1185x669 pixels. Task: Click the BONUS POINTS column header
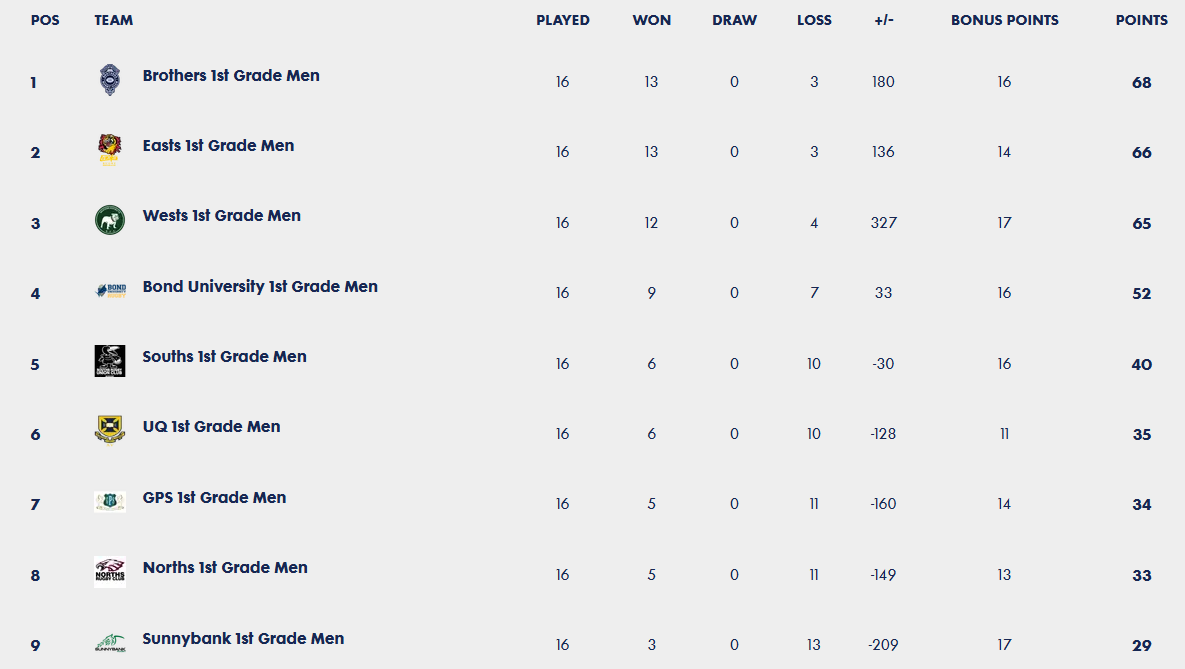1004,20
